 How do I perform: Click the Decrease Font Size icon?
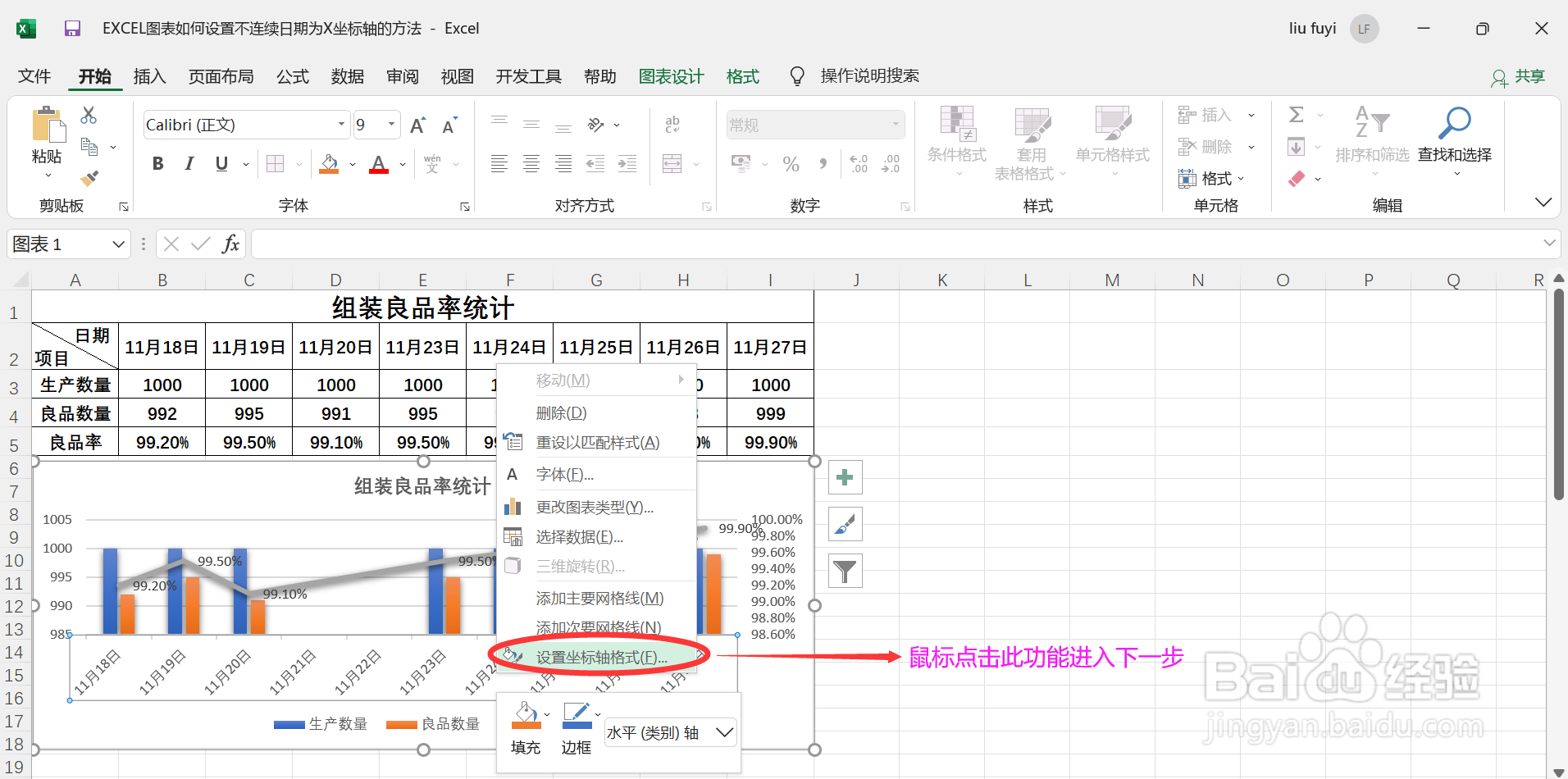pyautogui.click(x=449, y=125)
